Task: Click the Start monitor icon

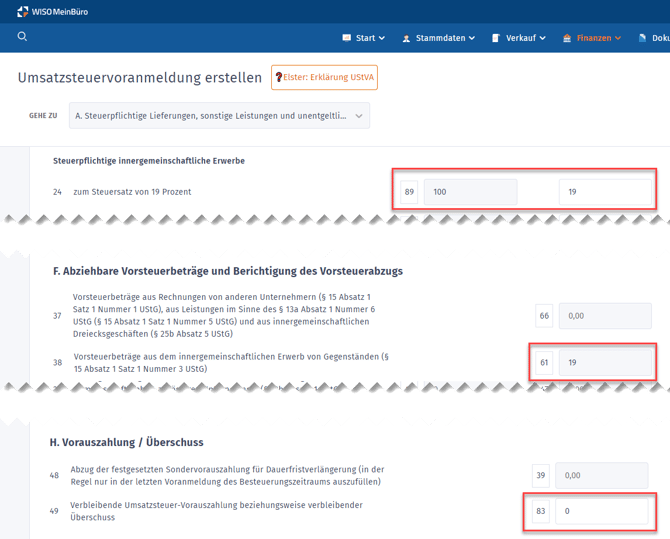Action: click(347, 38)
